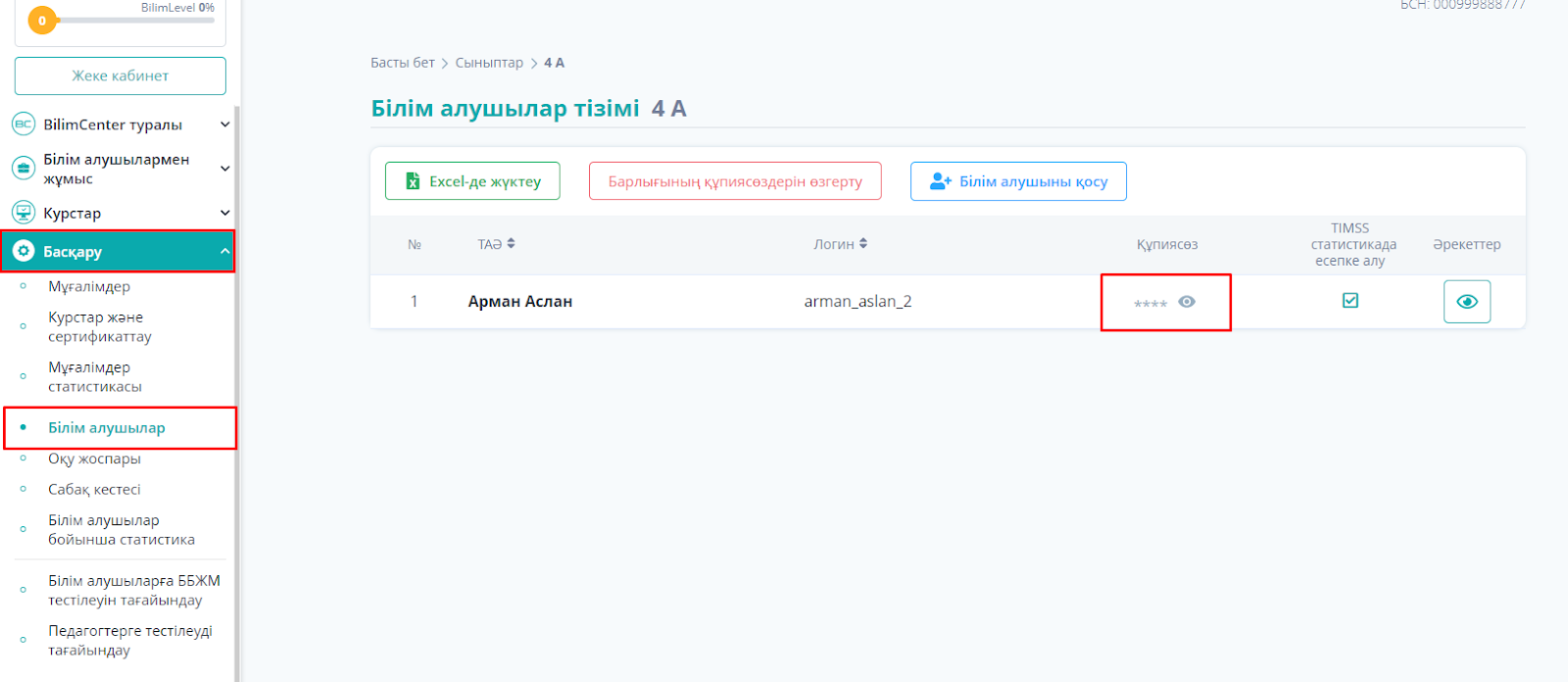View Арман Аслан's details via action eye button

(x=1467, y=302)
